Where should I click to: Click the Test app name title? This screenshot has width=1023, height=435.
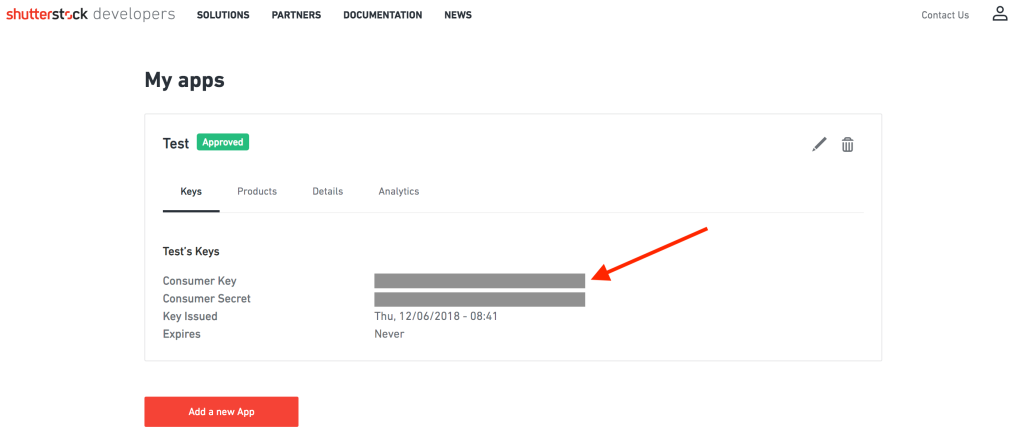click(176, 143)
